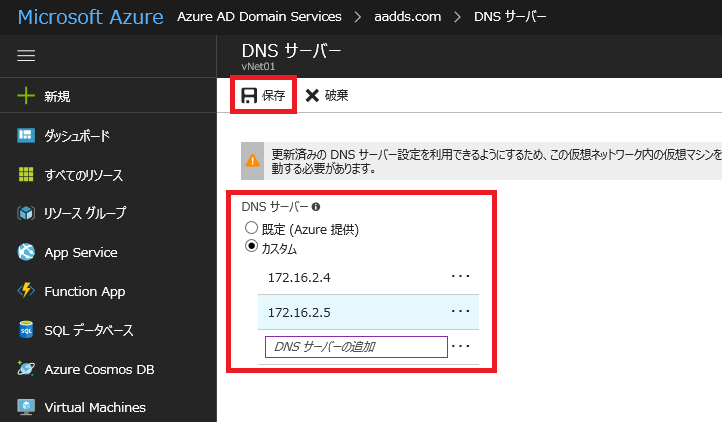Click the Function App lightning icon
The height and width of the screenshot is (422, 722).
(27, 291)
